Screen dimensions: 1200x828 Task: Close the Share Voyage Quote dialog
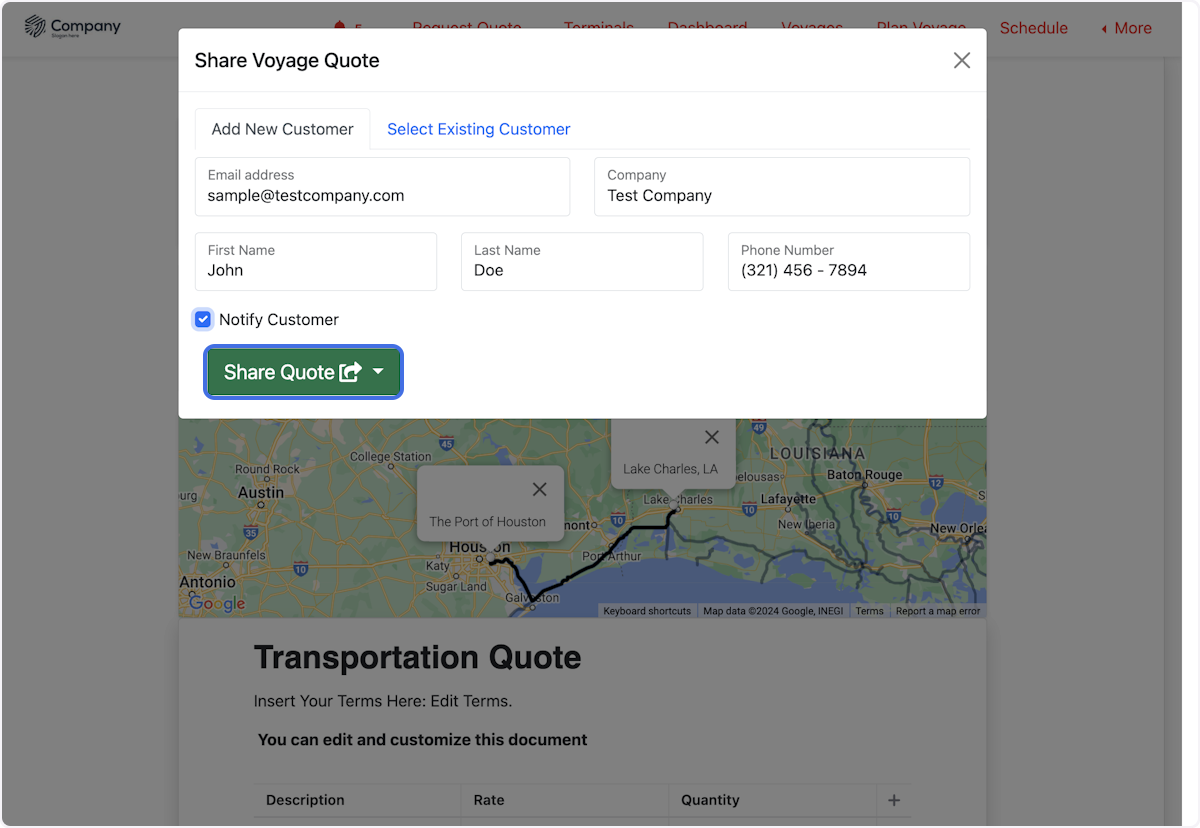click(961, 61)
